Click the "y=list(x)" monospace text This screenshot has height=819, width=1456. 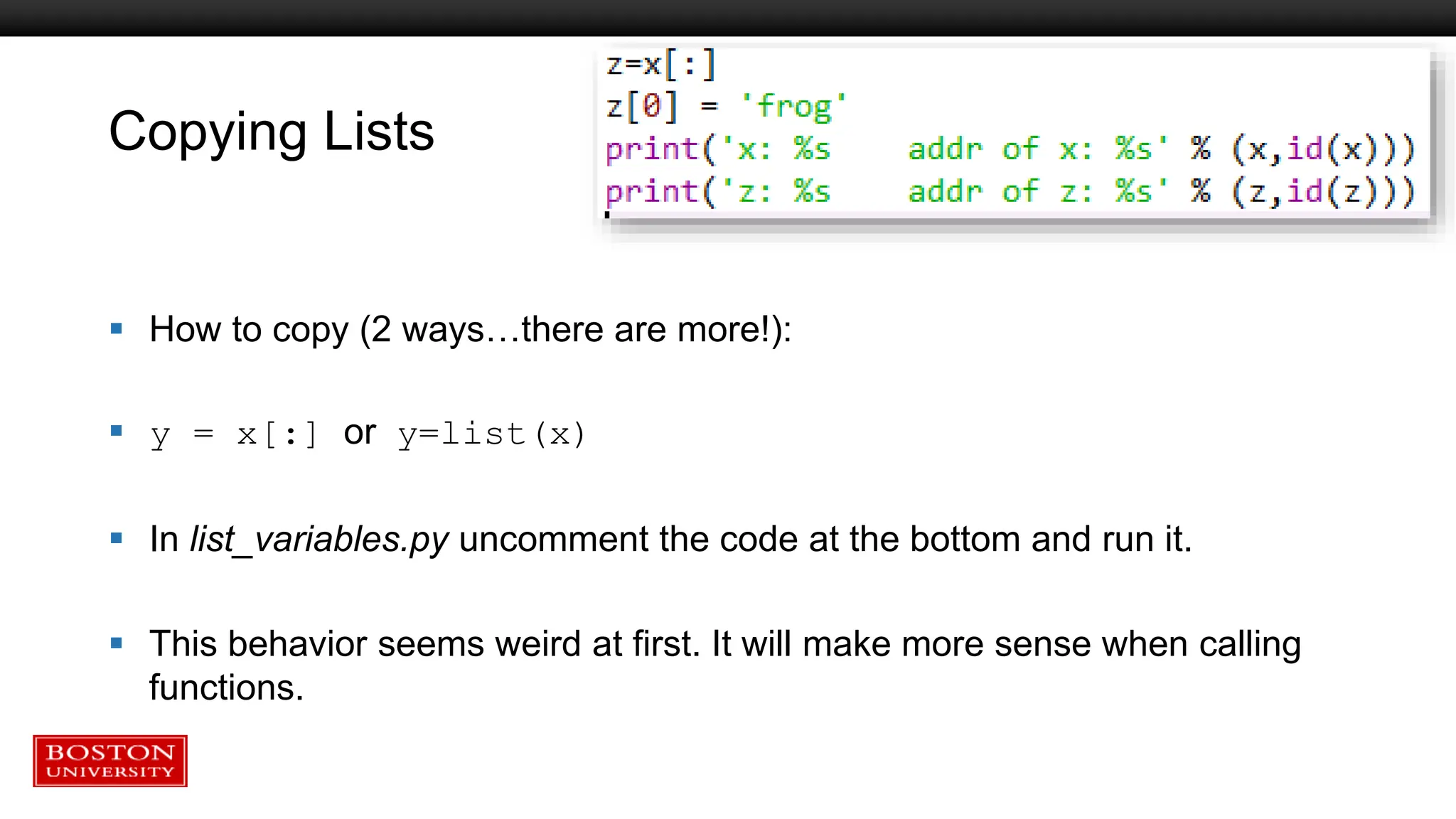tap(491, 434)
